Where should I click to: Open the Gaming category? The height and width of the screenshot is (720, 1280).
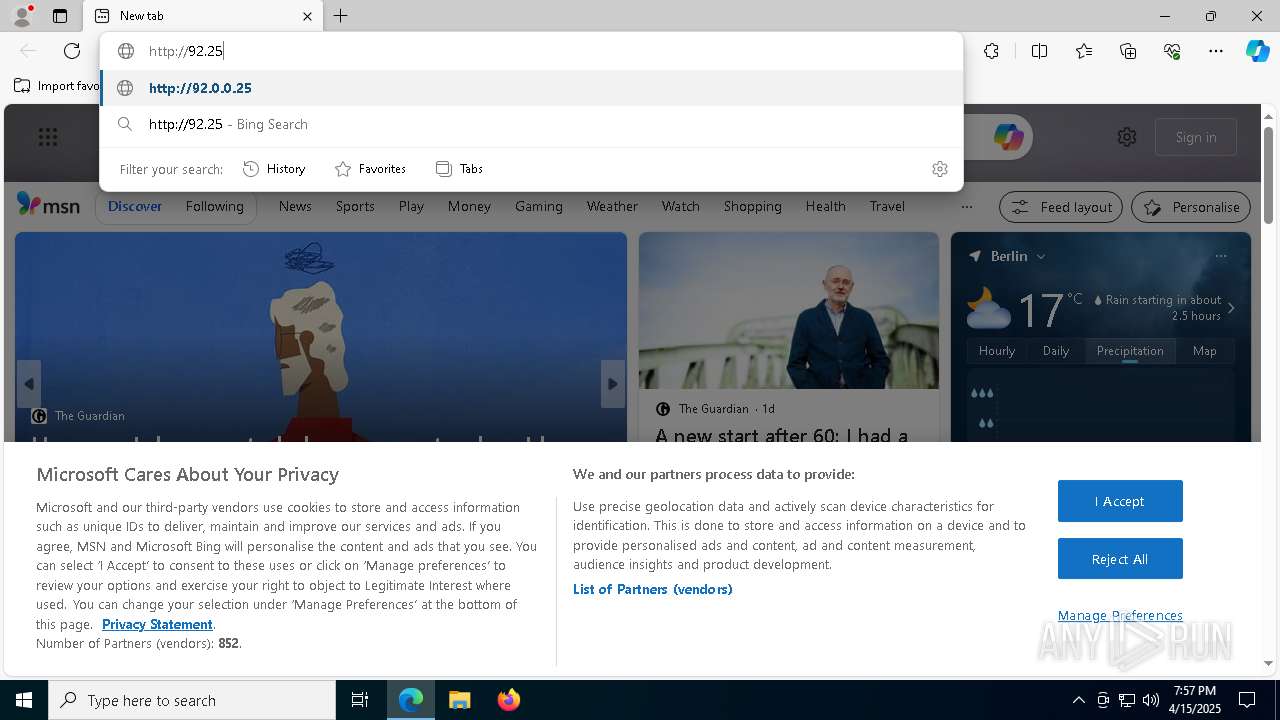[x=539, y=206]
